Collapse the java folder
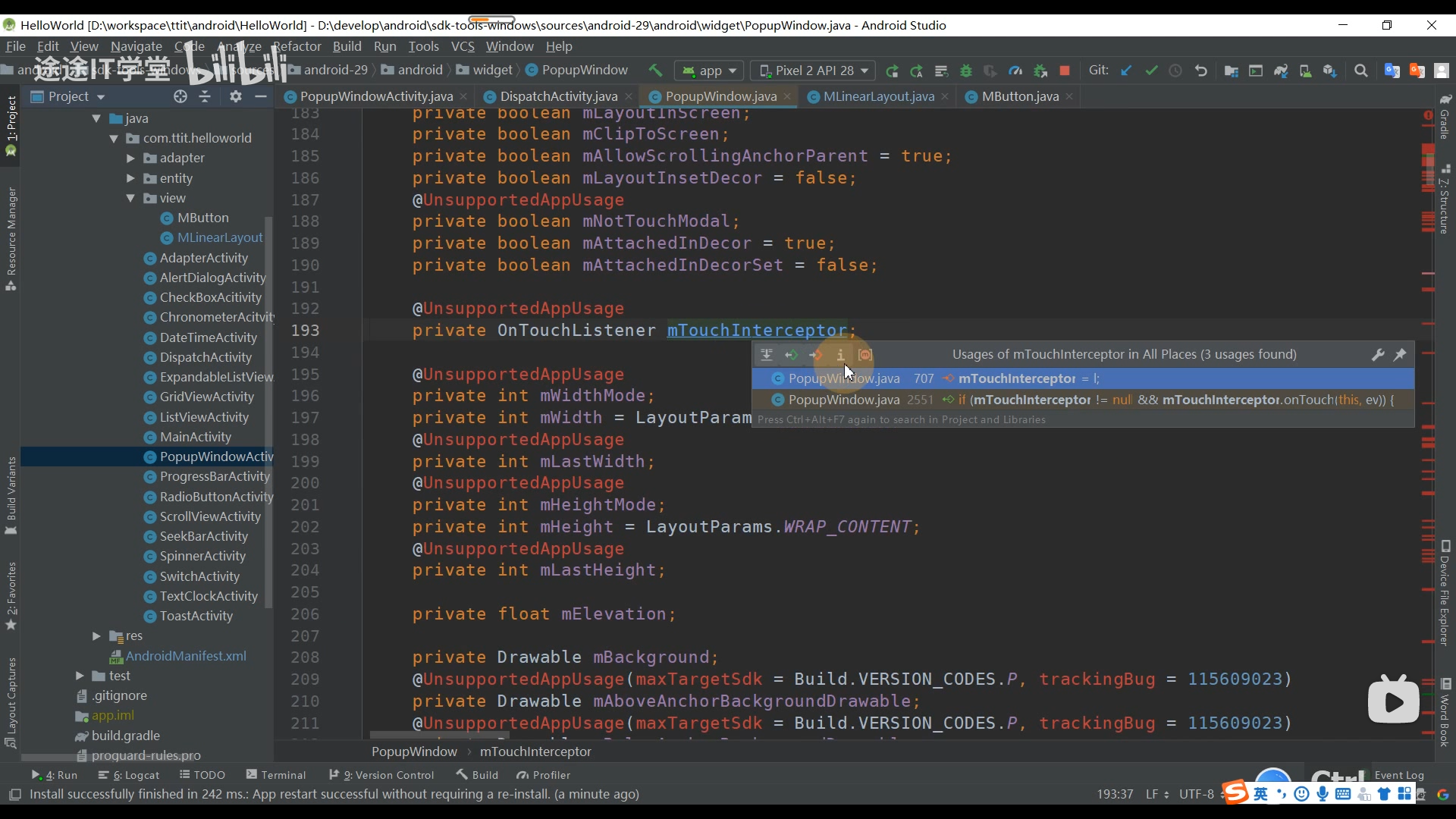Viewport: 1456px width, 819px height. [x=96, y=118]
